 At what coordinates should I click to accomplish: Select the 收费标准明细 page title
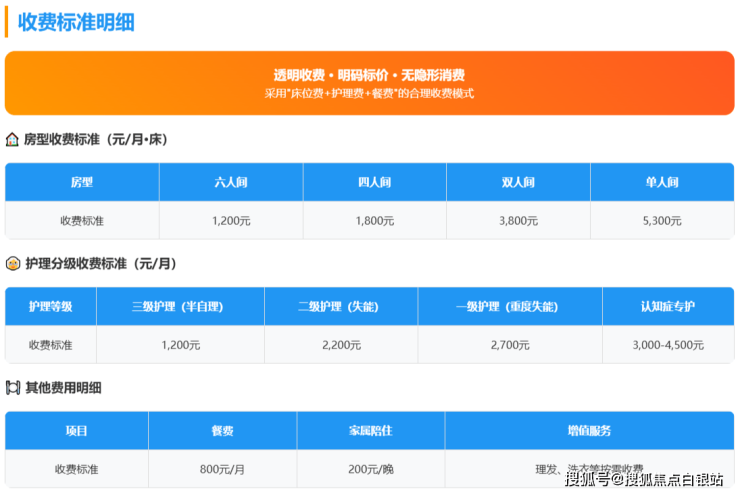pos(76,22)
